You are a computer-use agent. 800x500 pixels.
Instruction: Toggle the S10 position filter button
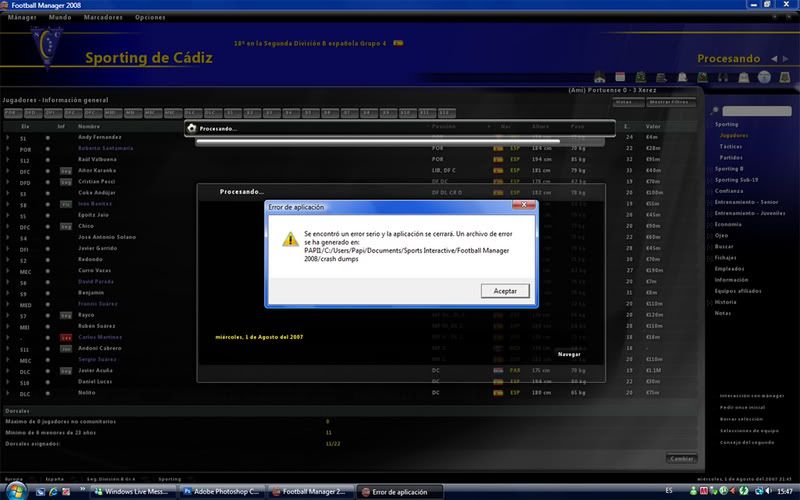(408, 113)
